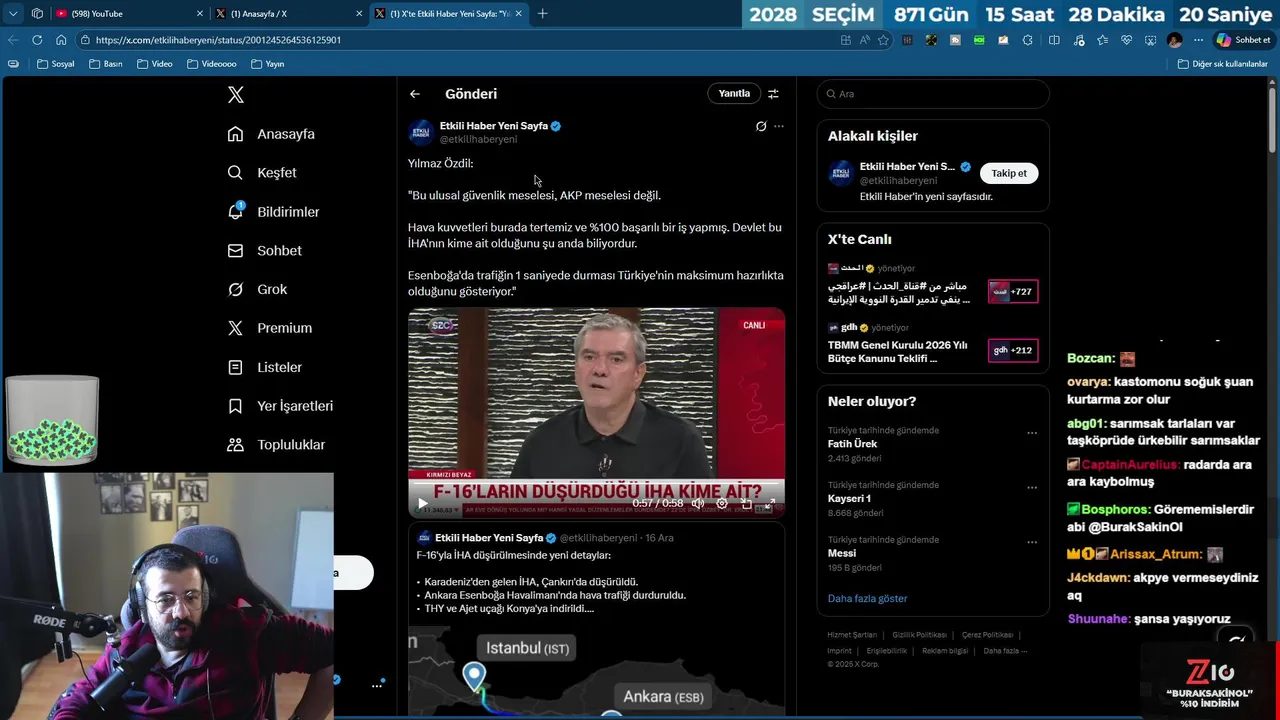Open Listeler from the sidebar
1280x720 pixels.
(x=264, y=367)
